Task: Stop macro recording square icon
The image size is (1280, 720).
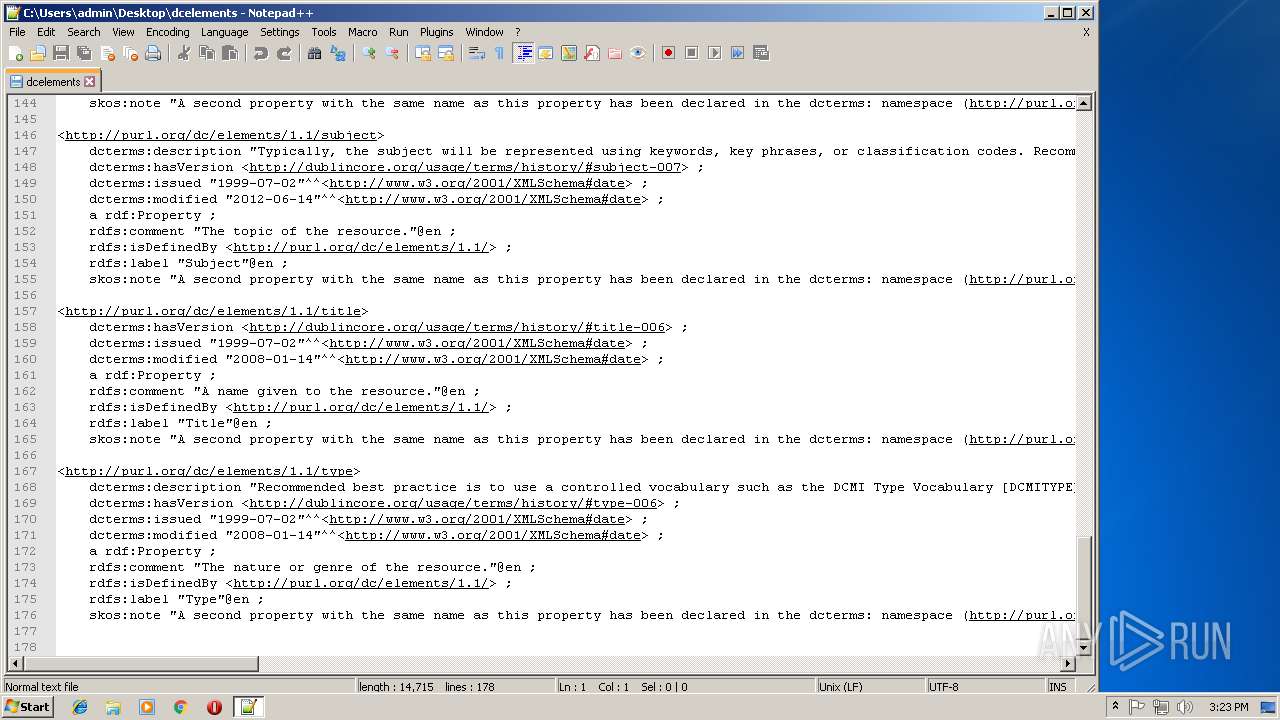Action: coord(692,53)
